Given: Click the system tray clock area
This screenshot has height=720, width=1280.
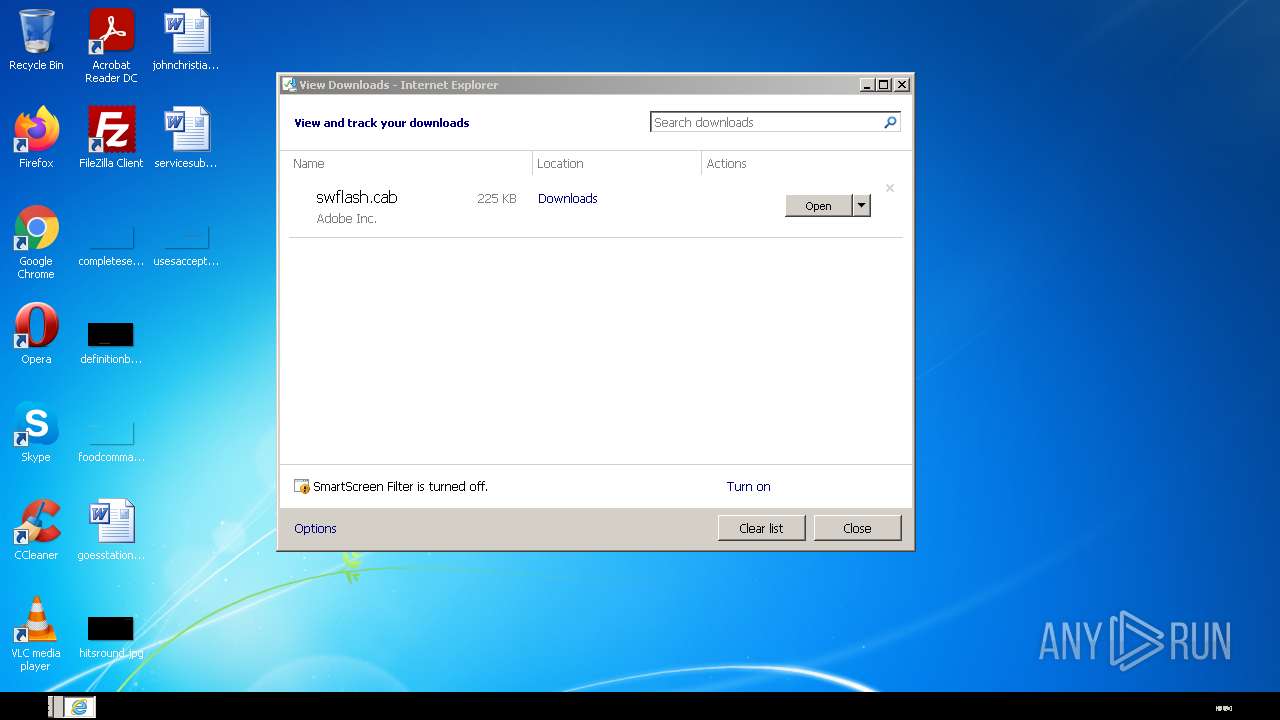Looking at the screenshot, I should point(1223,708).
